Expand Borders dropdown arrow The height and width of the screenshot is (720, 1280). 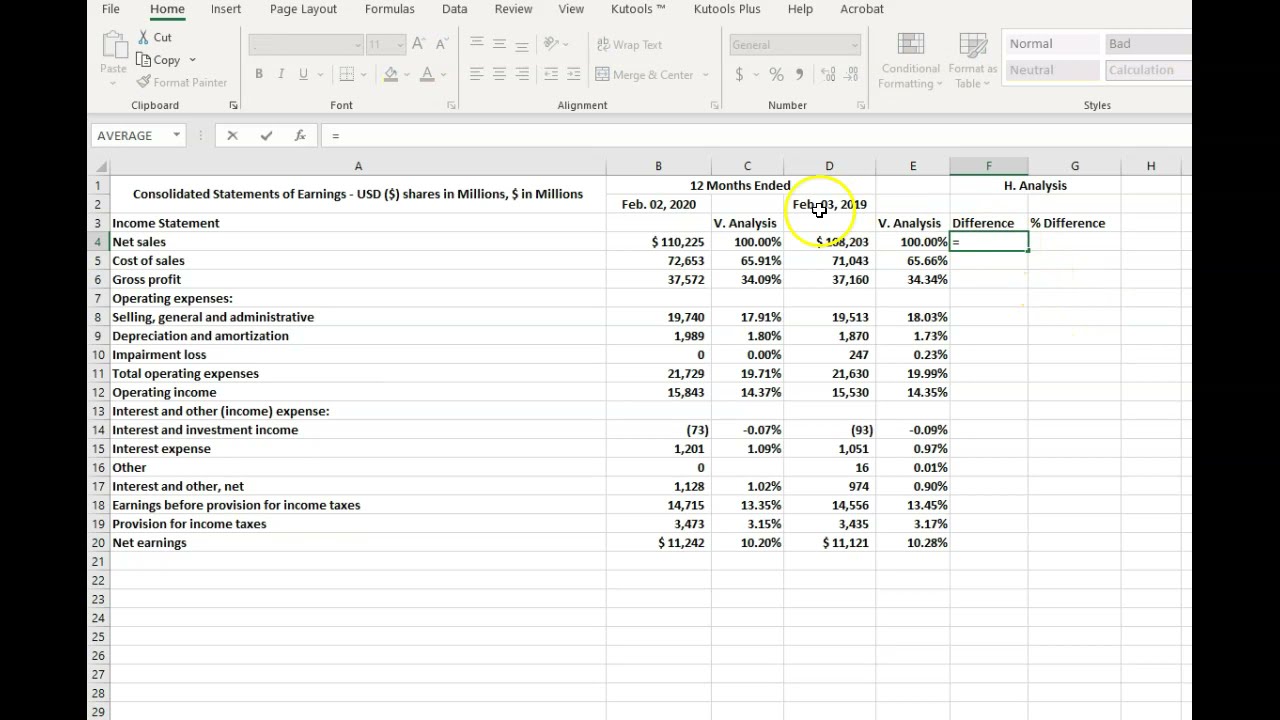tap(364, 74)
